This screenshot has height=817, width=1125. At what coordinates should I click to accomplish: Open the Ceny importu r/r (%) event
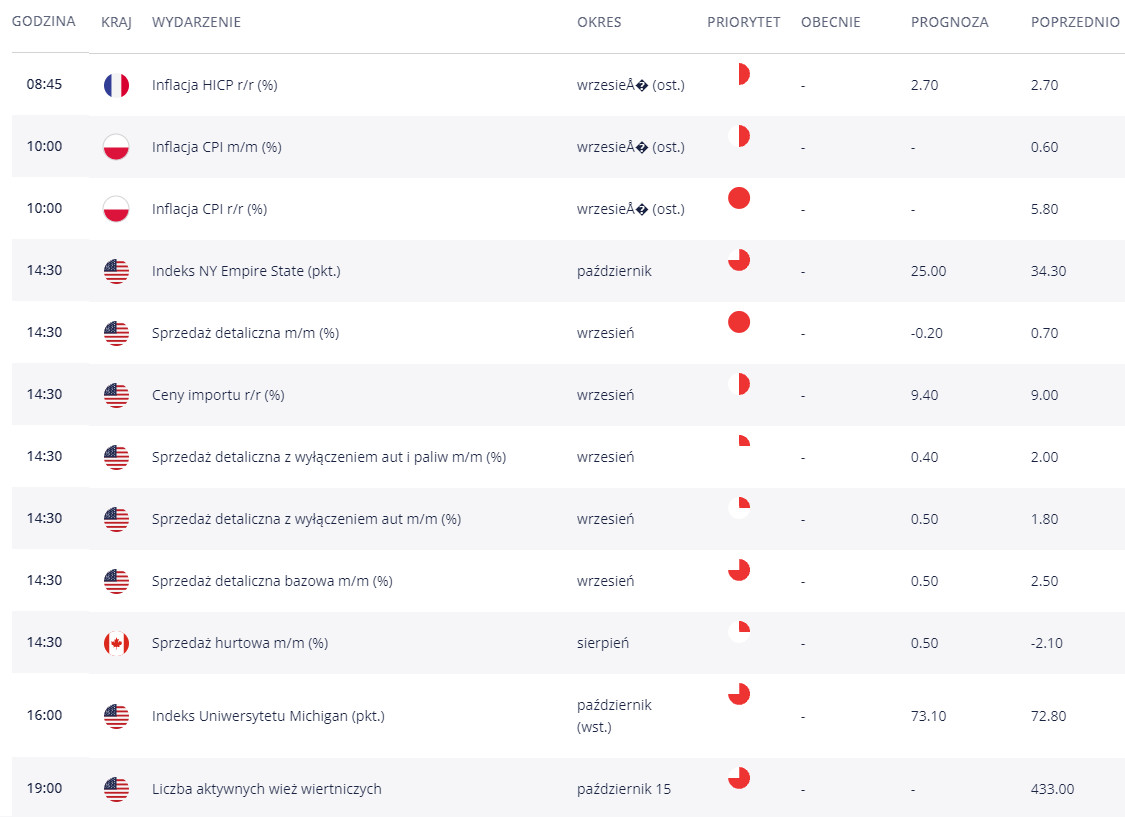pos(218,395)
